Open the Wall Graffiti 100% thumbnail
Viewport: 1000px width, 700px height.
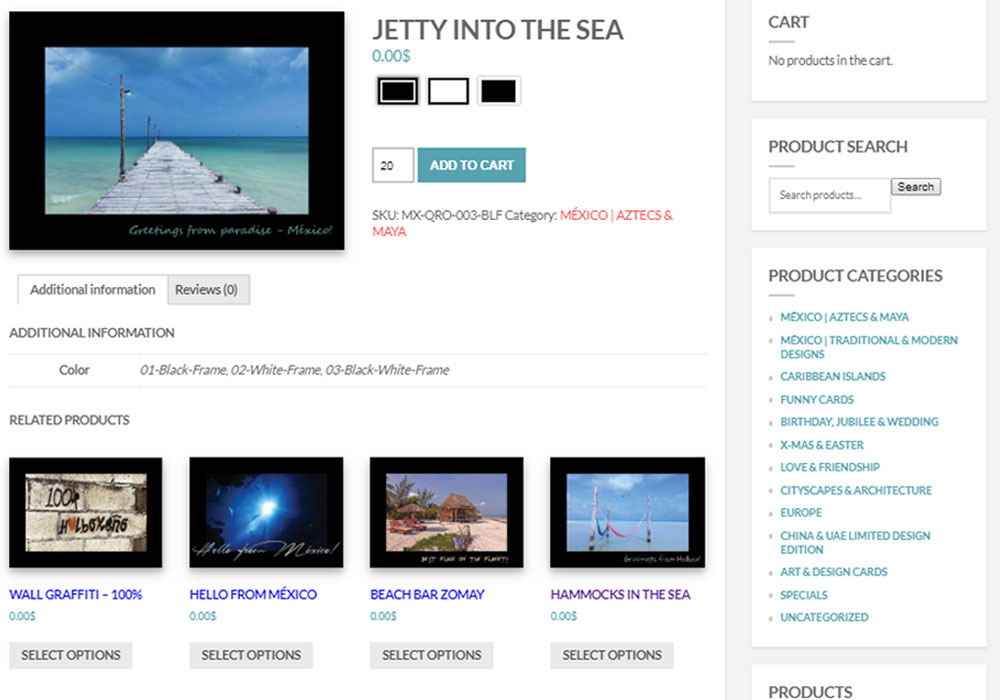pyautogui.click(x=85, y=513)
